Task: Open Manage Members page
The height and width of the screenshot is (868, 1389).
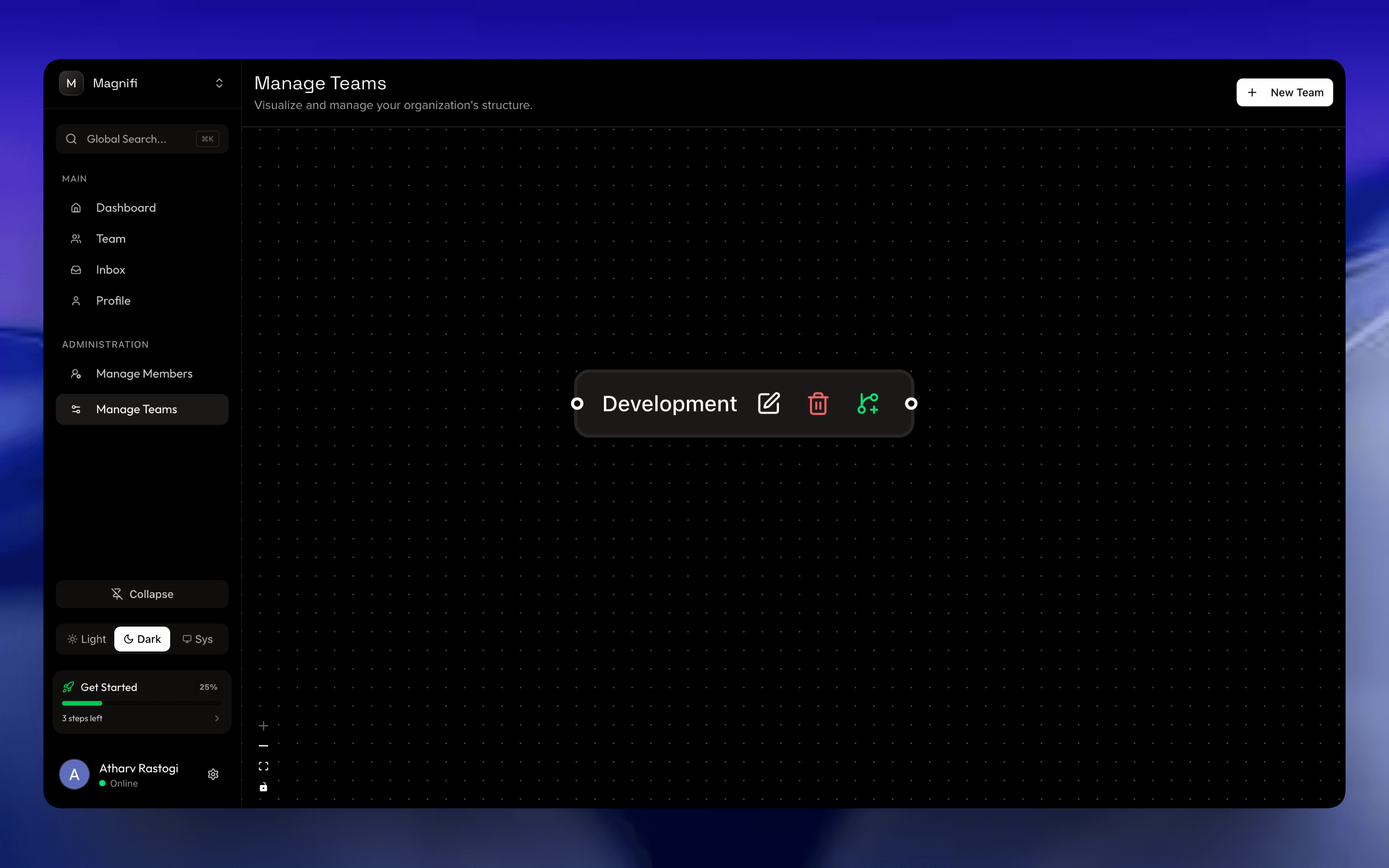Action: [x=142, y=374]
